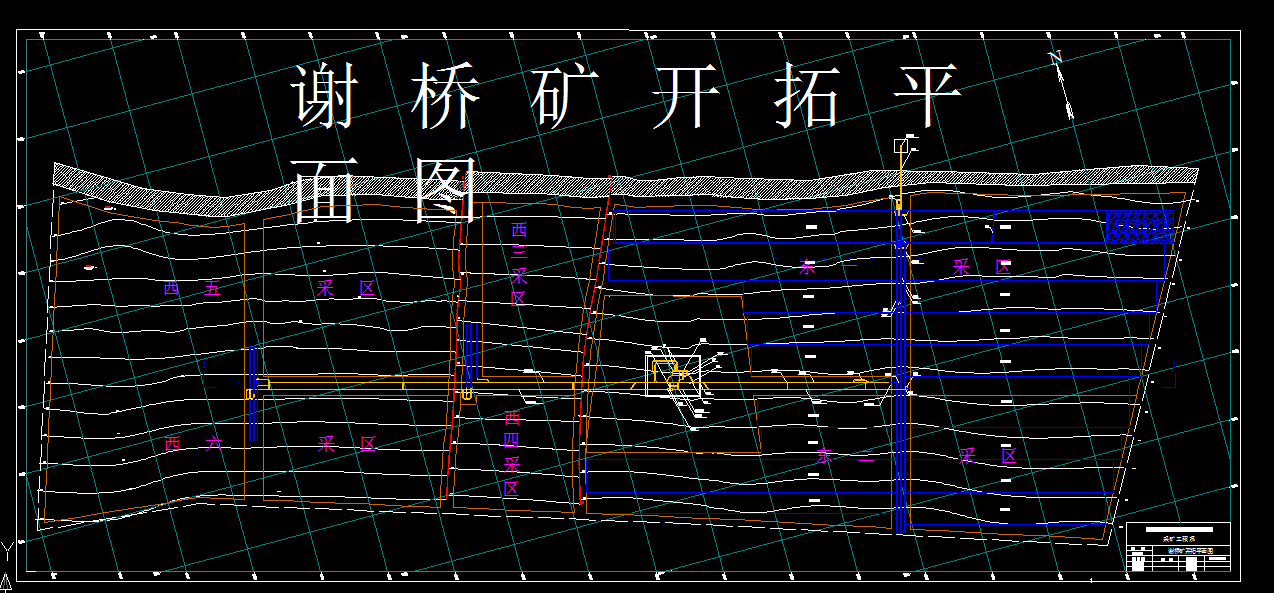Select the yellow hoist house symbol at center
The image size is (1274, 593).
[673, 375]
